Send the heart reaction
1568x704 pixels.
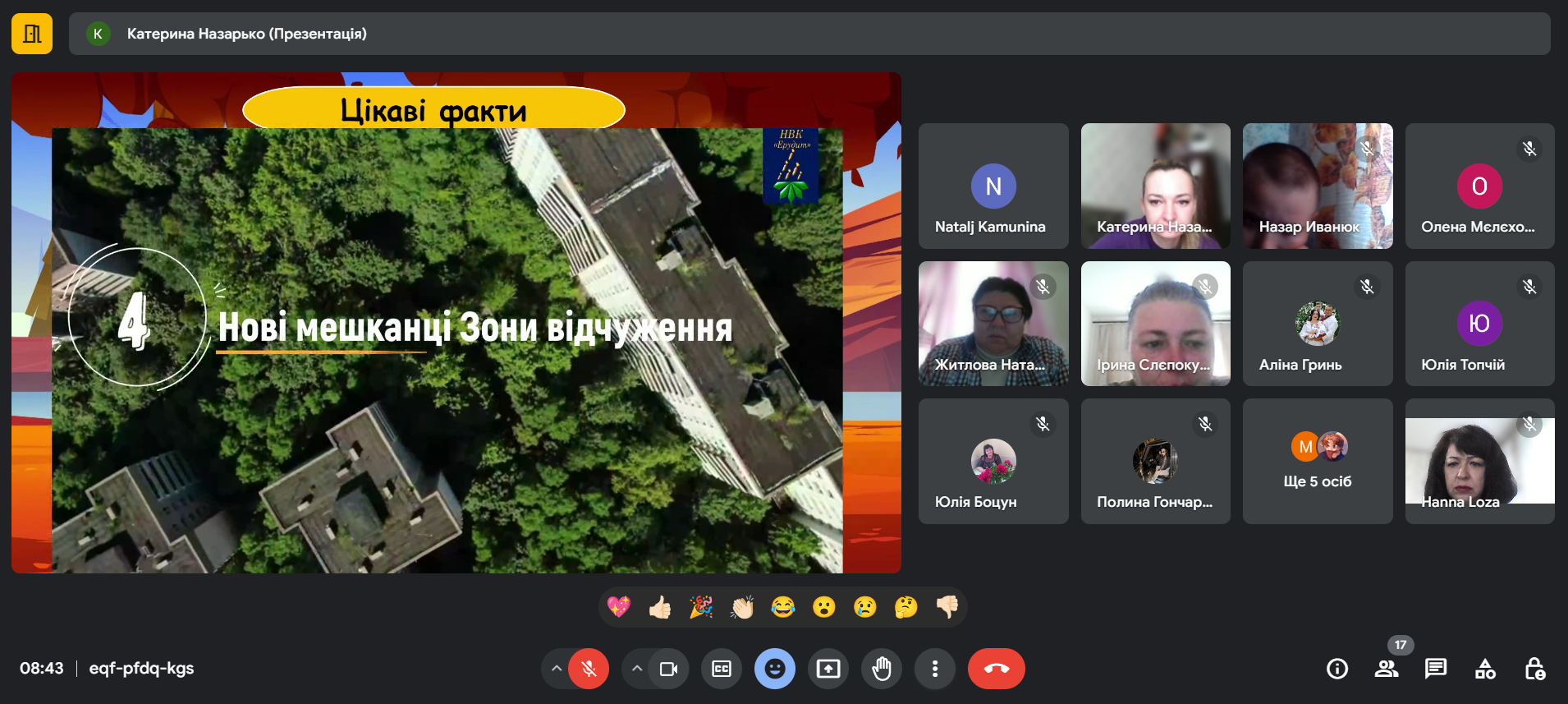pyautogui.click(x=619, y=607)
